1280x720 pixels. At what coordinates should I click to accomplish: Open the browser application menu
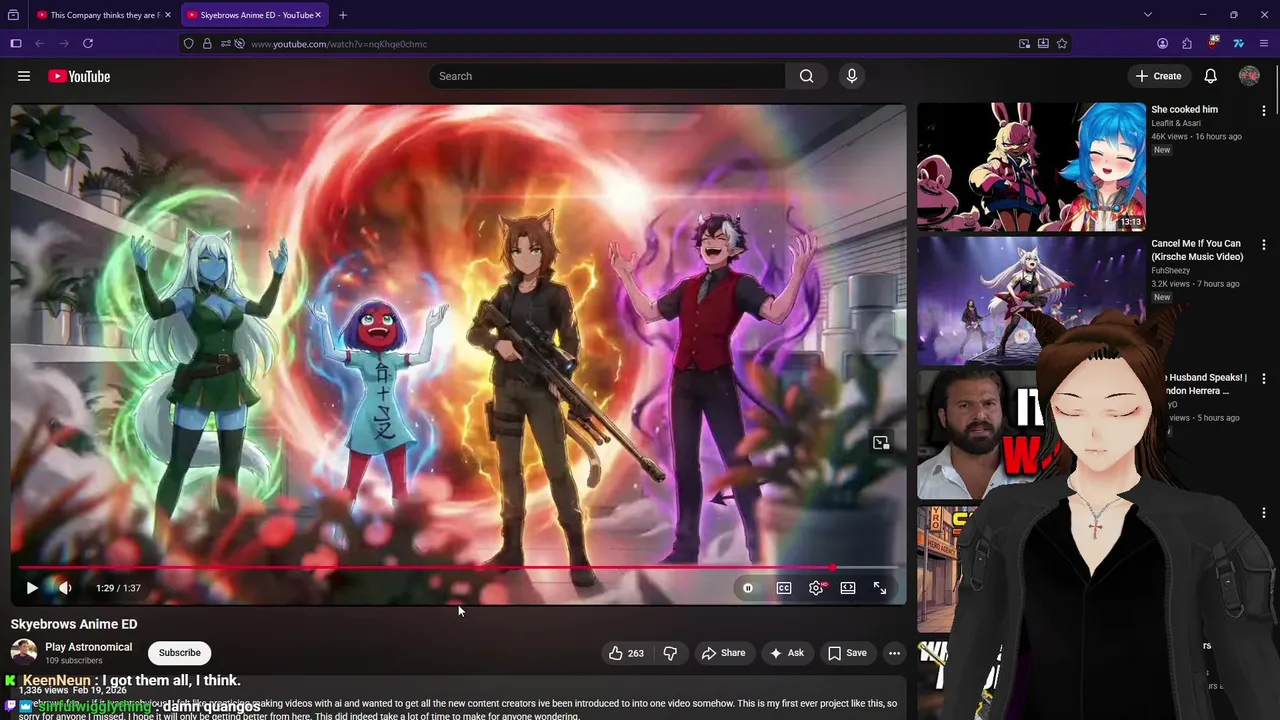tap(1265, 44)
